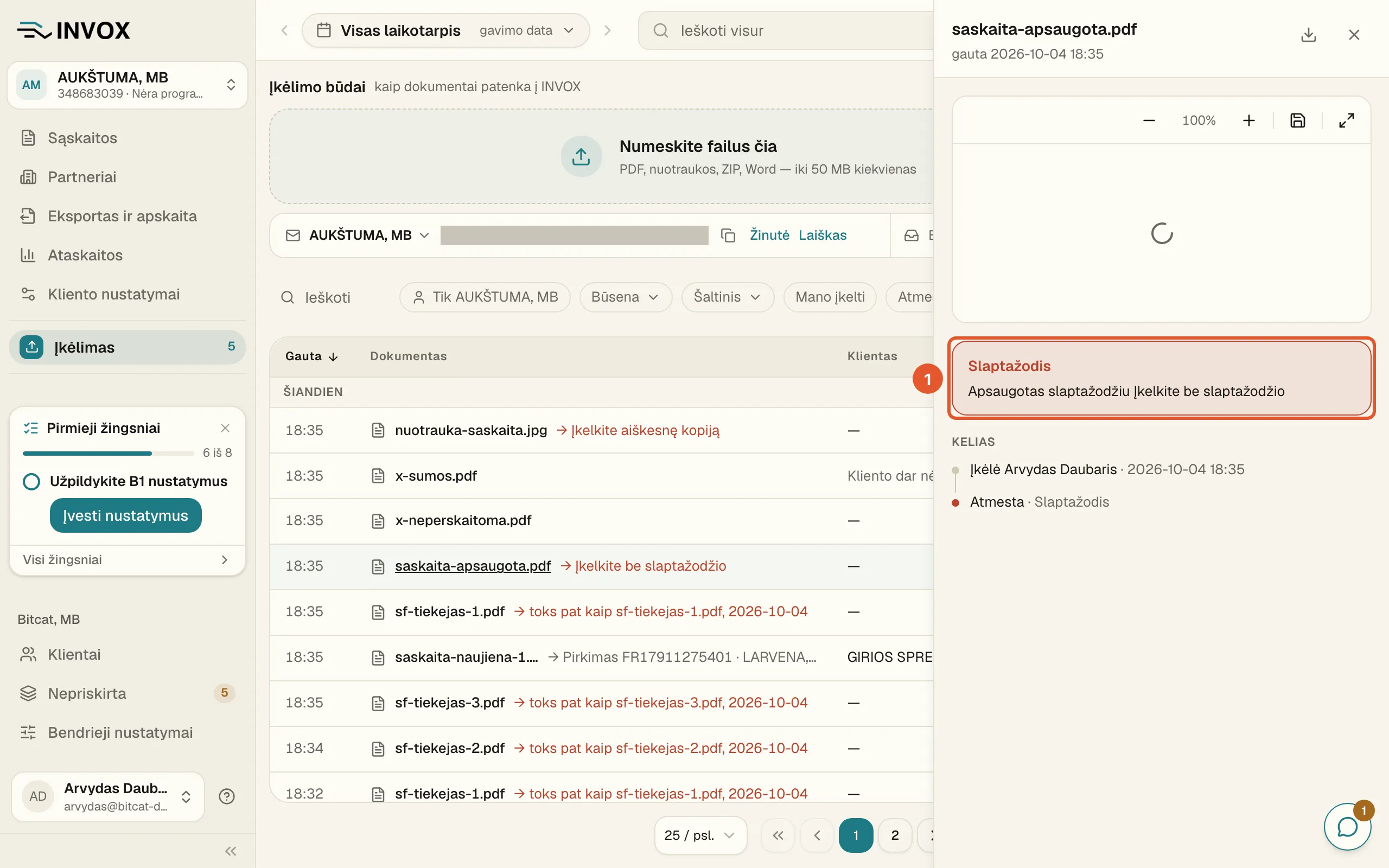
Task: Go to previous time period
Action: click(x=284, y=30)
